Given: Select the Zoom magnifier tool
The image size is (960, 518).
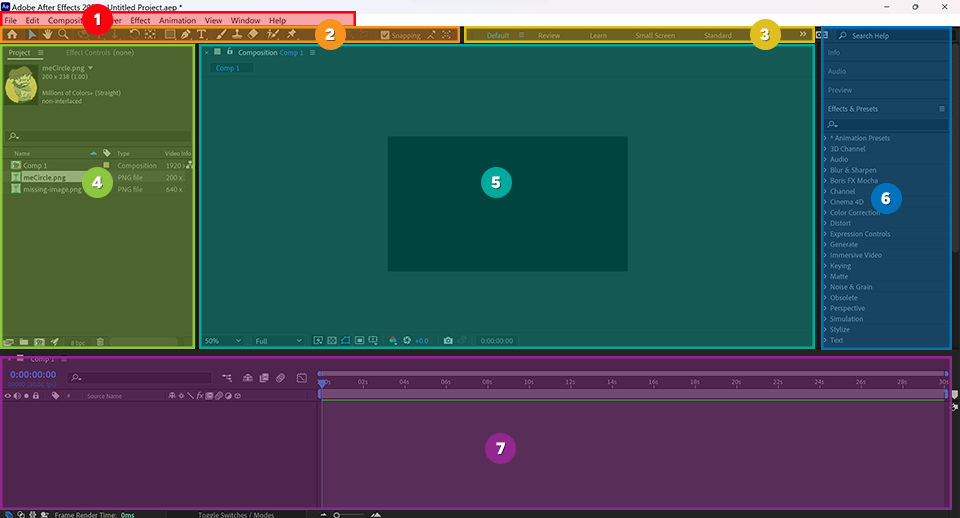Looking at the screenshot, I should (x=62, y=35).
